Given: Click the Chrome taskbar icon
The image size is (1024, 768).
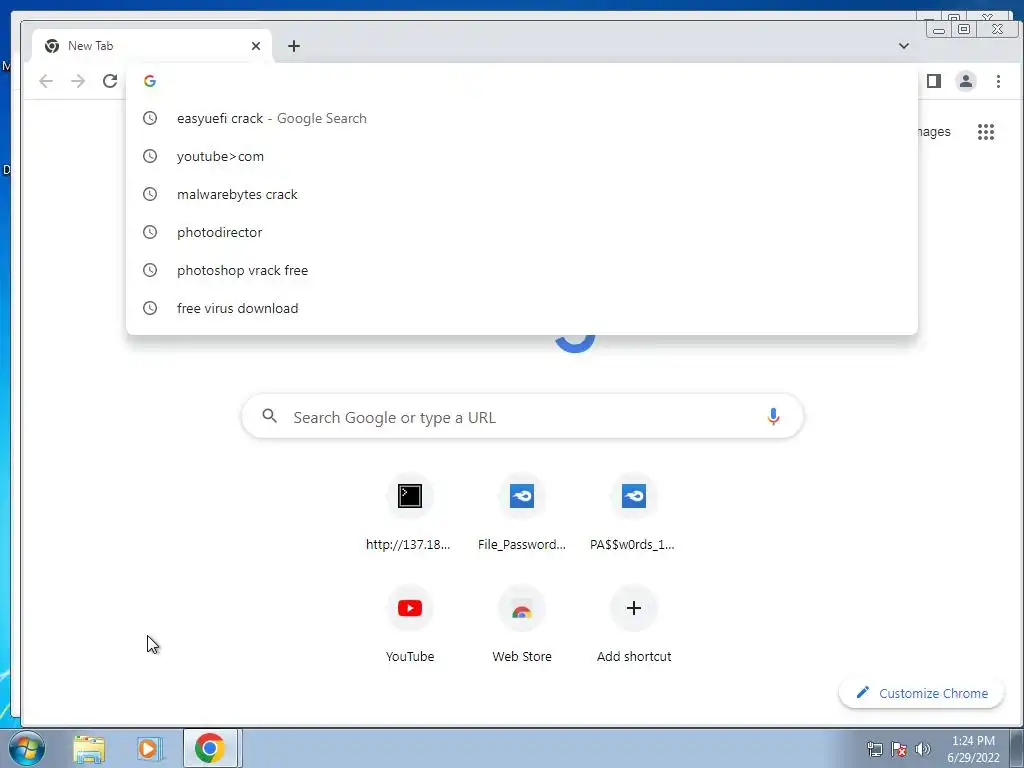Looking at the screenshot, I should [x=210, y=748].
